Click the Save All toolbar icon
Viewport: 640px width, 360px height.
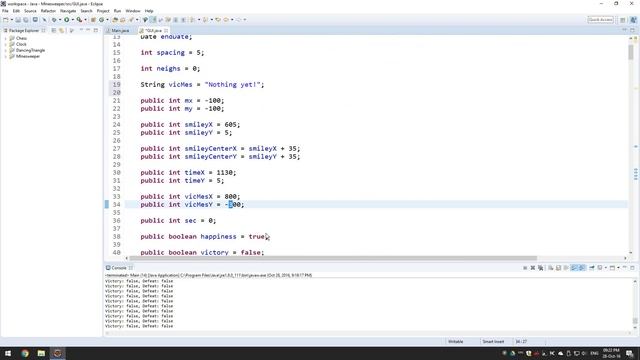[x=25, y=20]
